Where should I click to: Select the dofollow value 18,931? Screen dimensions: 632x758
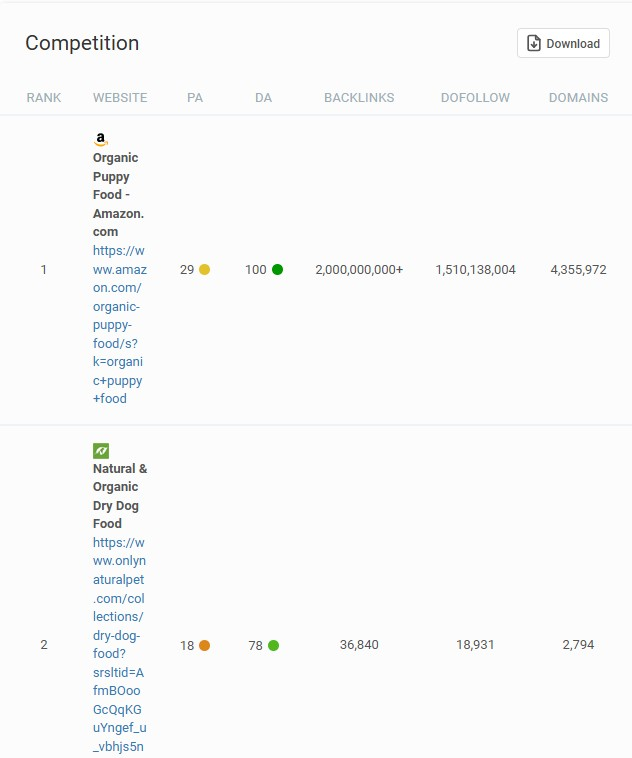pyautogui.click(x=475, y=645)
